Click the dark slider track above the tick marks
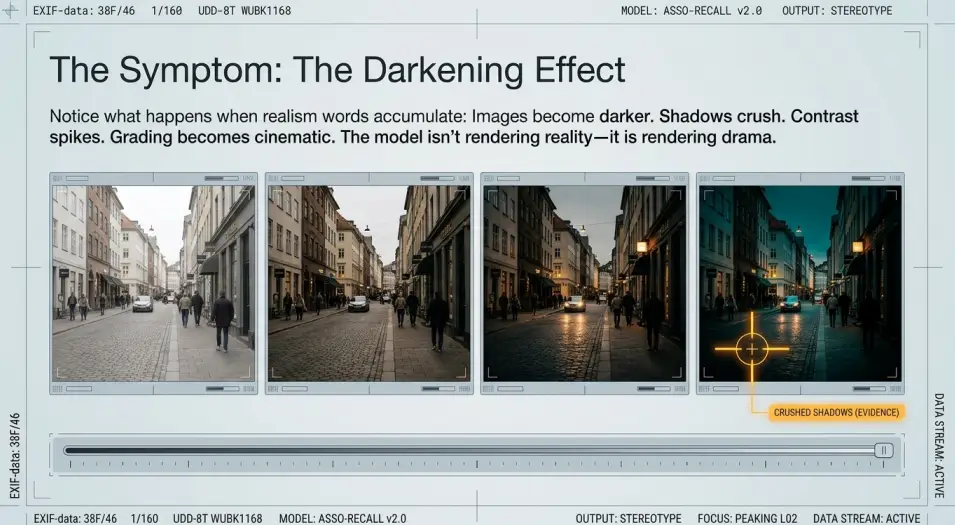This screenshot has width=955, height=525. 469,451
